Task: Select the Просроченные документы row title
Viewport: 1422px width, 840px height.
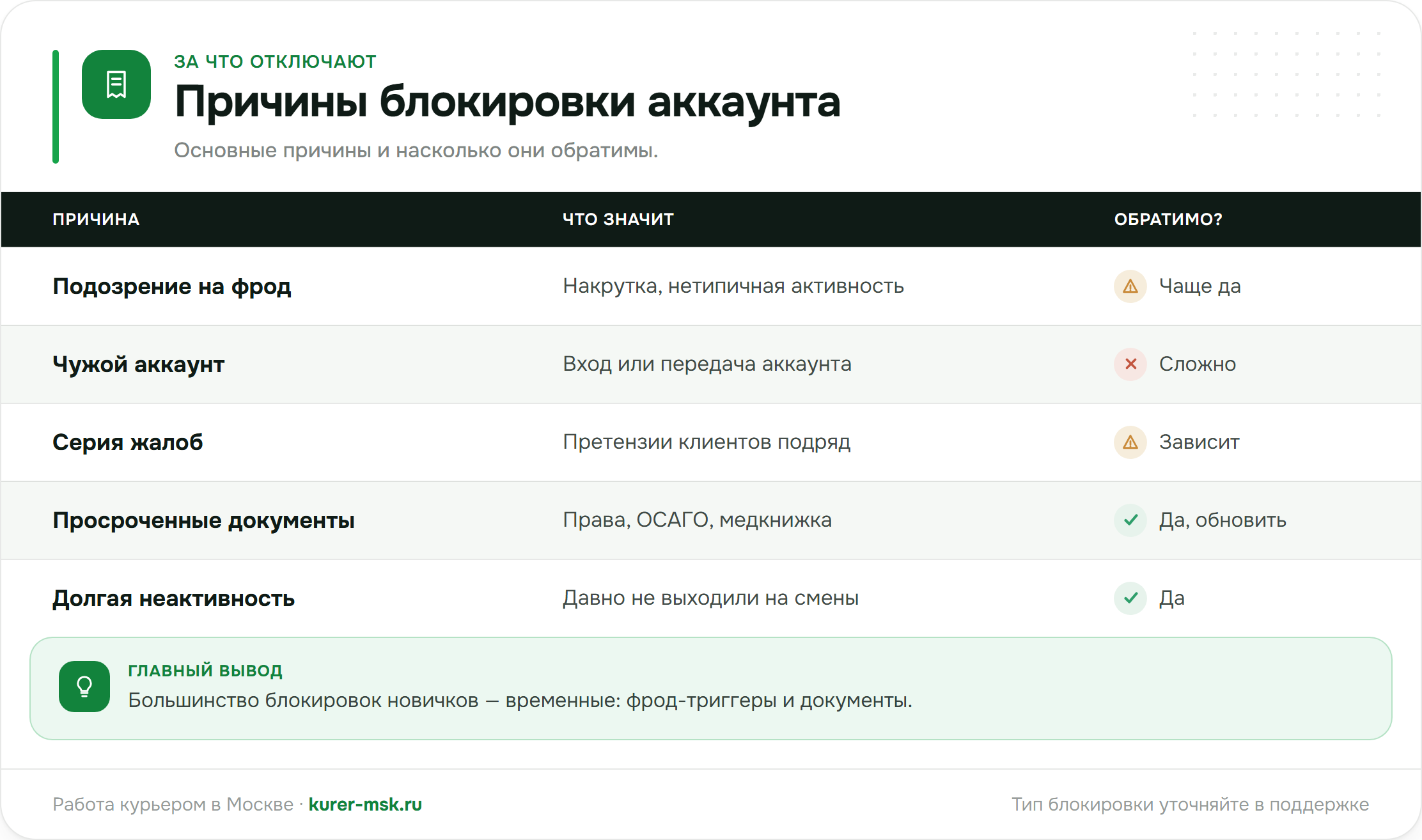Action: coord(203,520)
